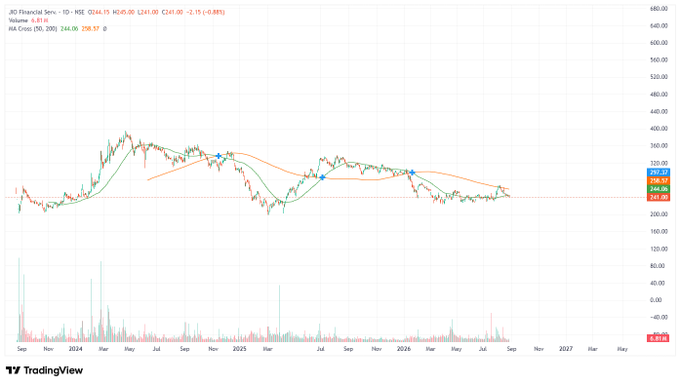The height and width of the screenshot is (385, 680).
Task: Select the orange 258.57 MA value in legend
Action: coord(90,29)
